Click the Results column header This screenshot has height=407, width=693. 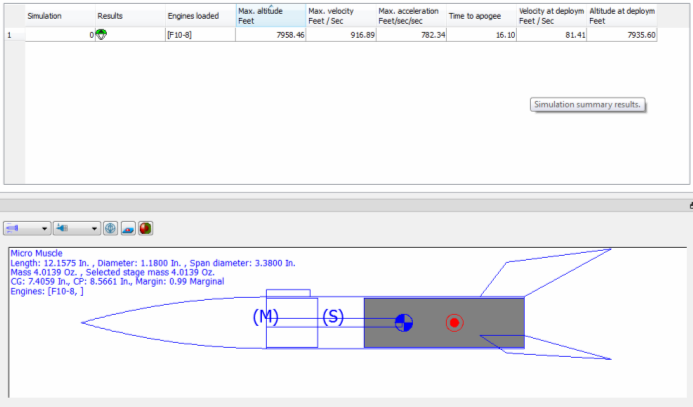[130, 16]
